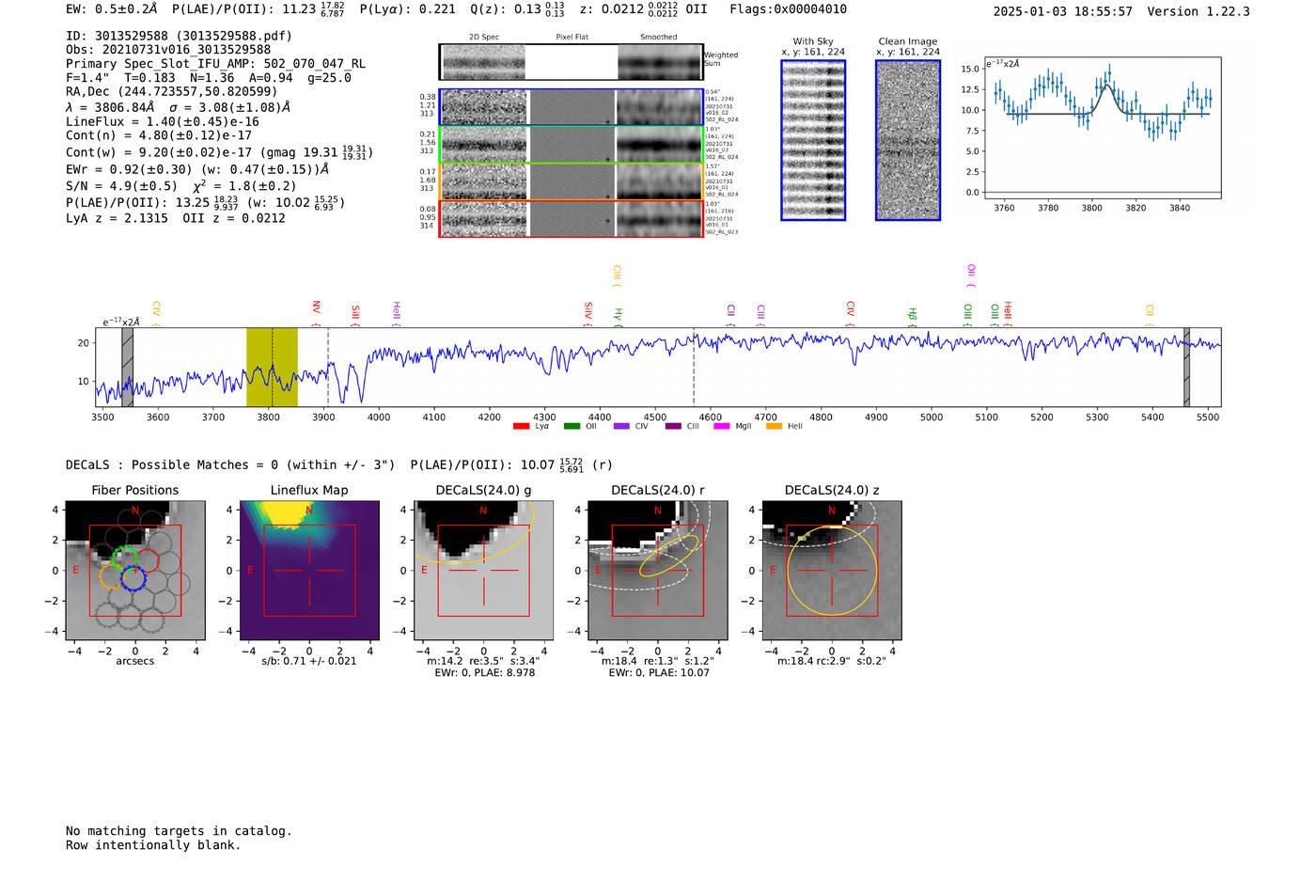The image size is (1316, 896).
Task: Select the orange HeII legend swatch
Action: (774, 427)
